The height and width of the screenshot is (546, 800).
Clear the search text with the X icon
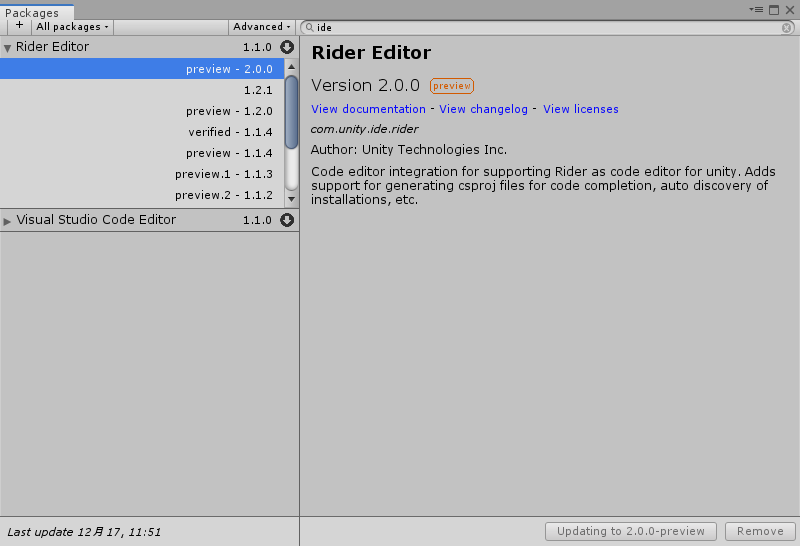(787, 28)
